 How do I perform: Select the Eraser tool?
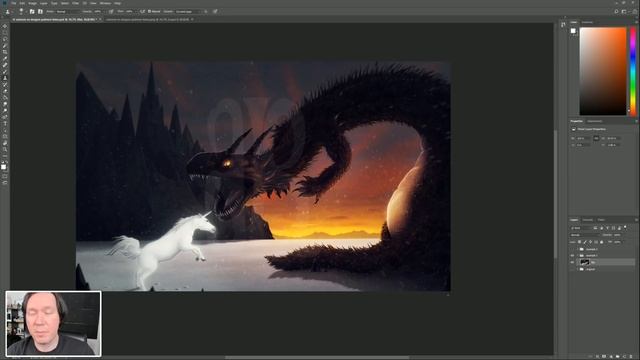pos(5,91)
